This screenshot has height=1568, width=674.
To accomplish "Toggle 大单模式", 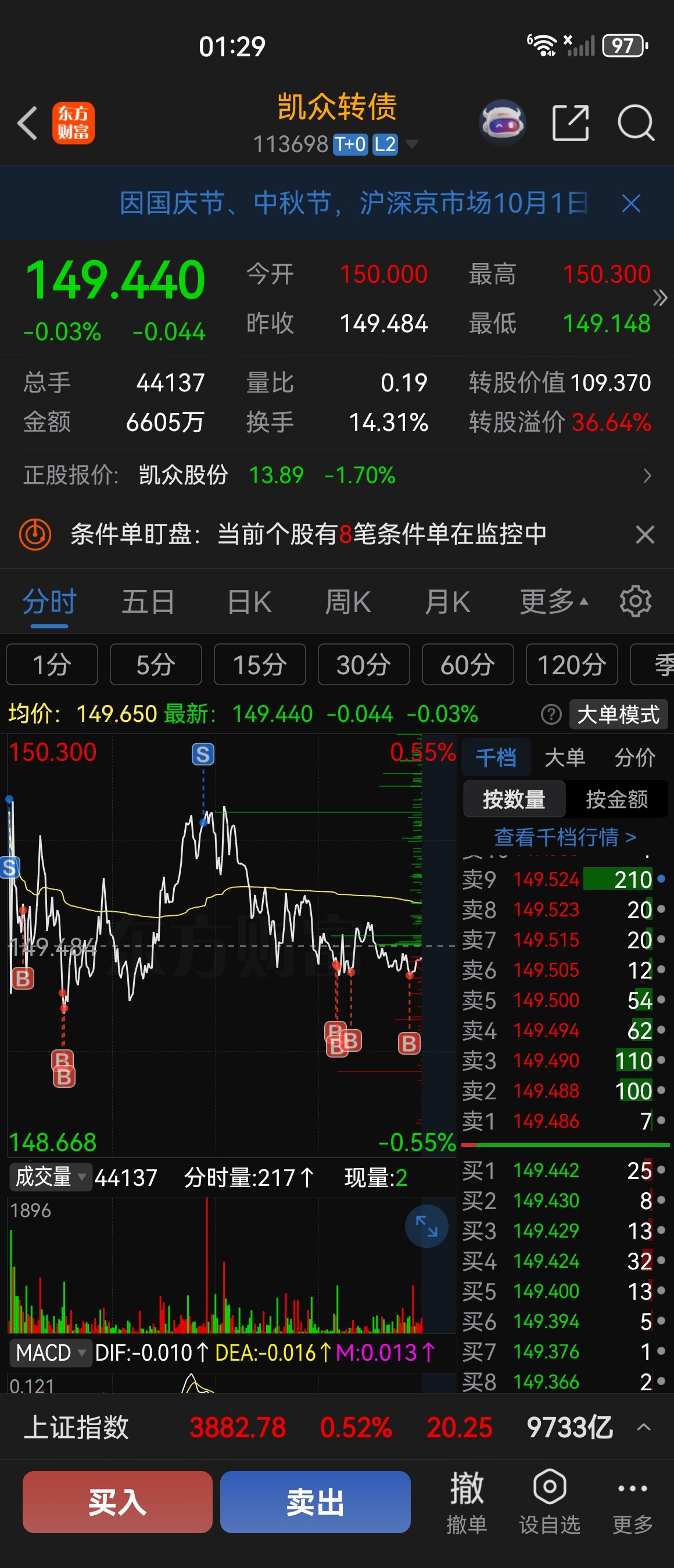I will coord(619,714).
